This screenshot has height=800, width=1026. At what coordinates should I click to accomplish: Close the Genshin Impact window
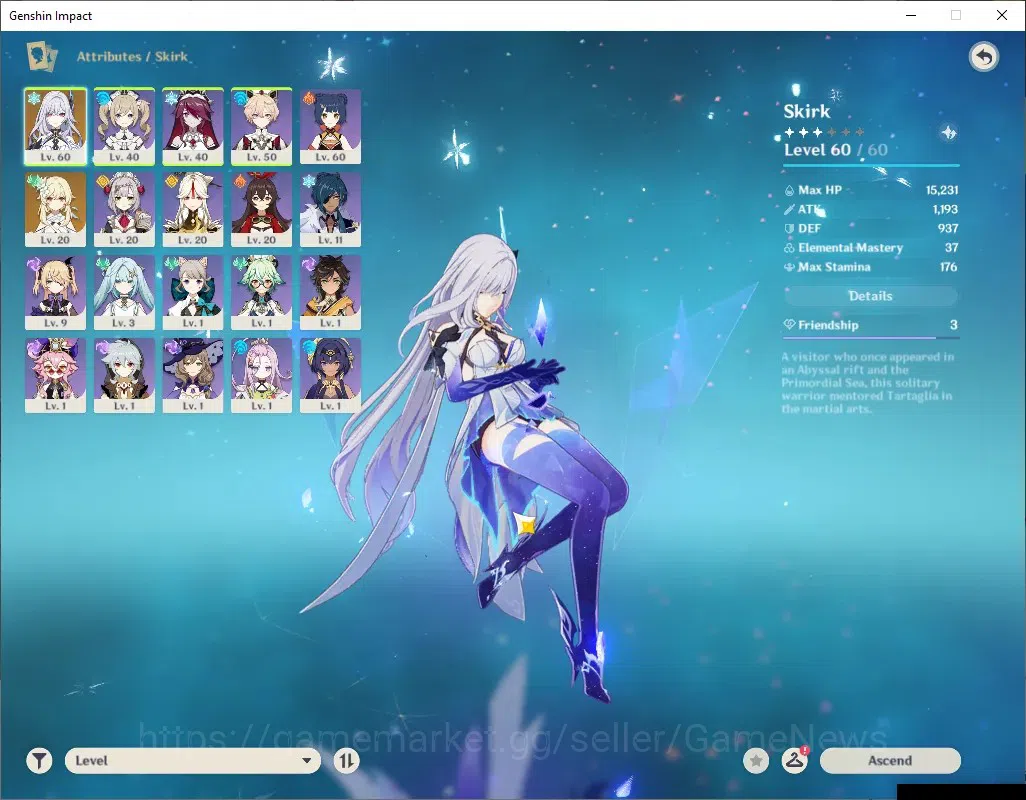[x=1002, y=15]
